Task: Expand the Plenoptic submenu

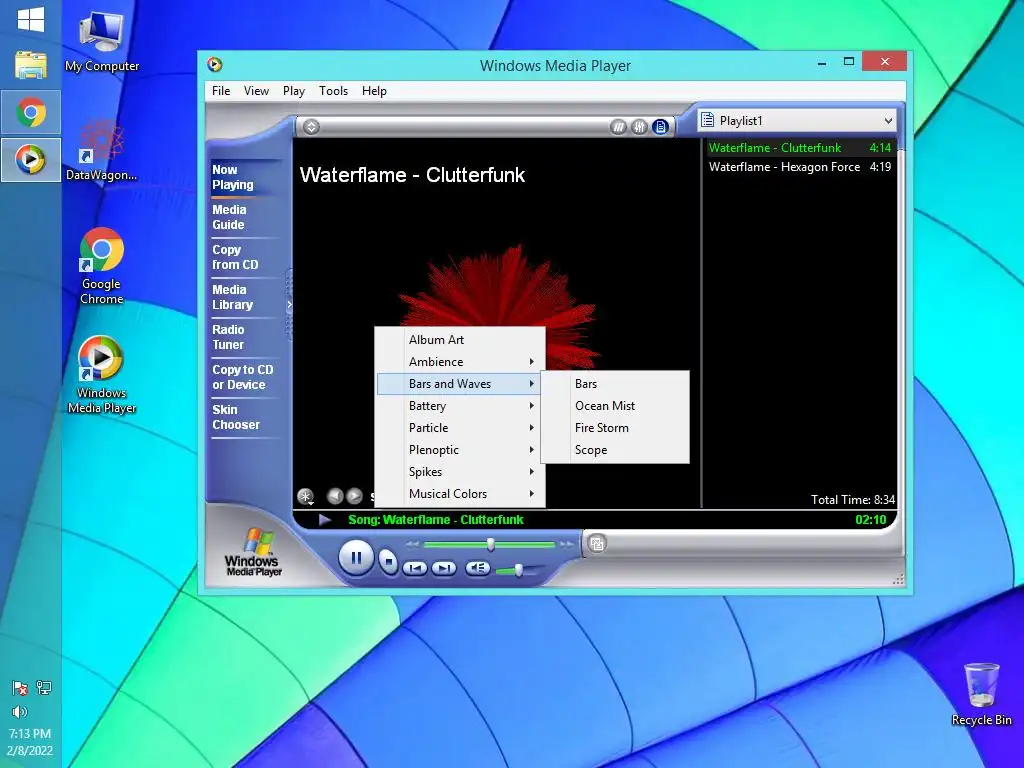Action: click(x=460, y=450)
